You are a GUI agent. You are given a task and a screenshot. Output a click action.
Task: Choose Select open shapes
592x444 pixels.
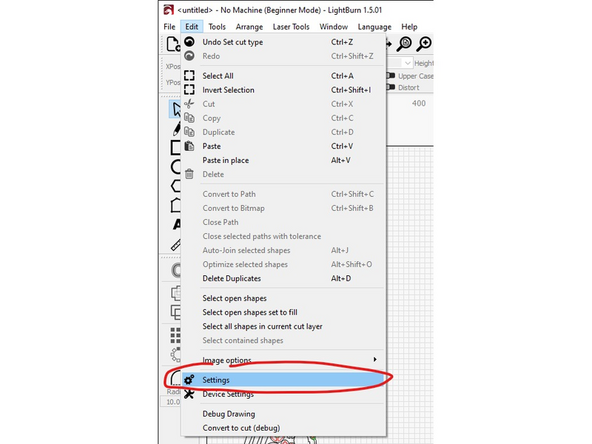point(283,298)
